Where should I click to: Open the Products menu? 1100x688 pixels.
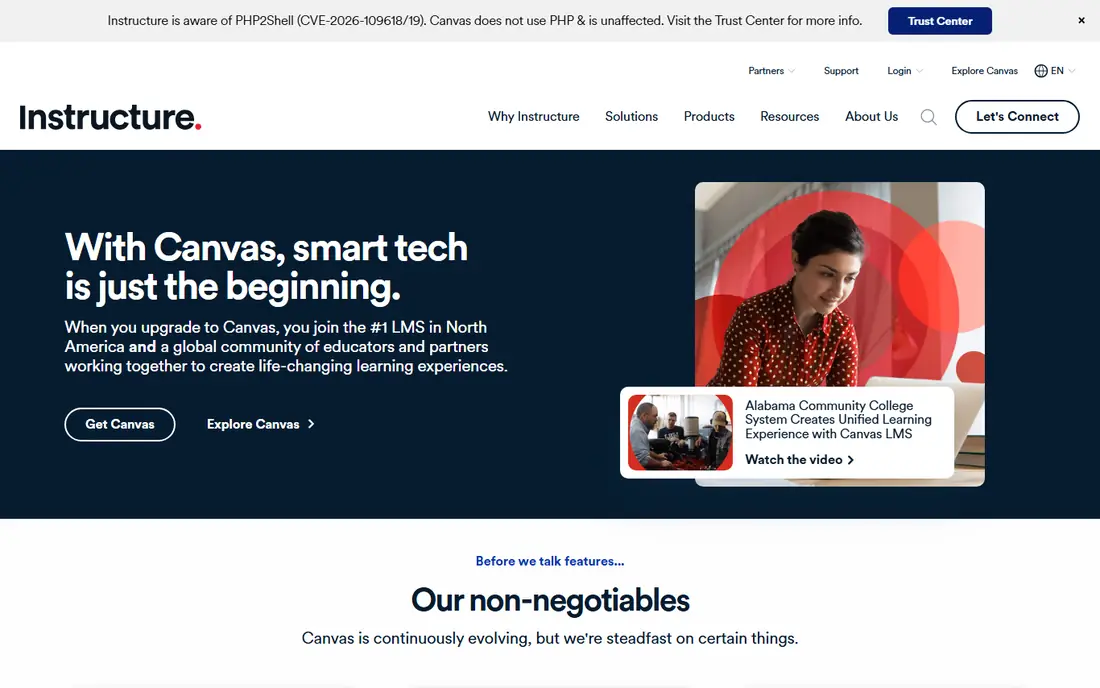tap(709, 116)
